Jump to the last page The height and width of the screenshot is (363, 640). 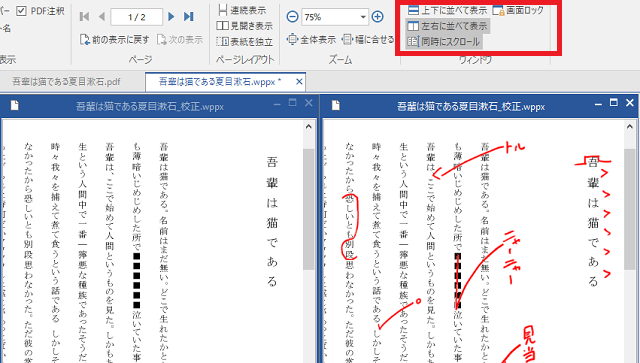(x=188, y=16)
